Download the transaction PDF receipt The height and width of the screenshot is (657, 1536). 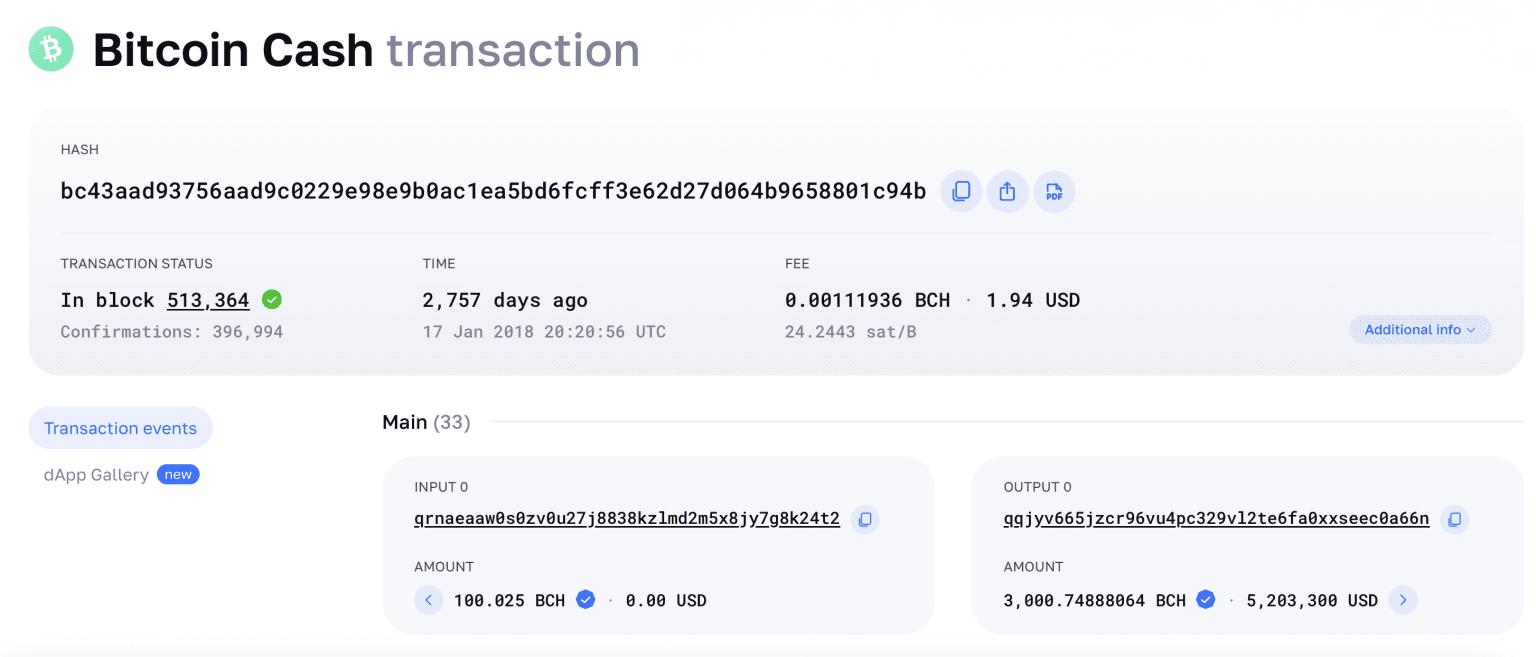(x=1054, y=191)
